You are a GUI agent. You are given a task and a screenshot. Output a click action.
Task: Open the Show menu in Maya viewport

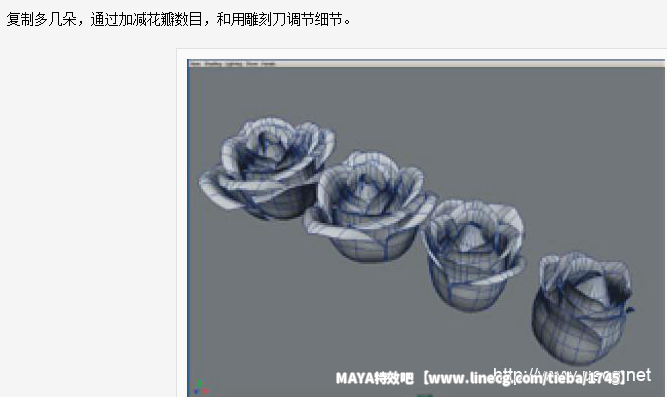252,64
